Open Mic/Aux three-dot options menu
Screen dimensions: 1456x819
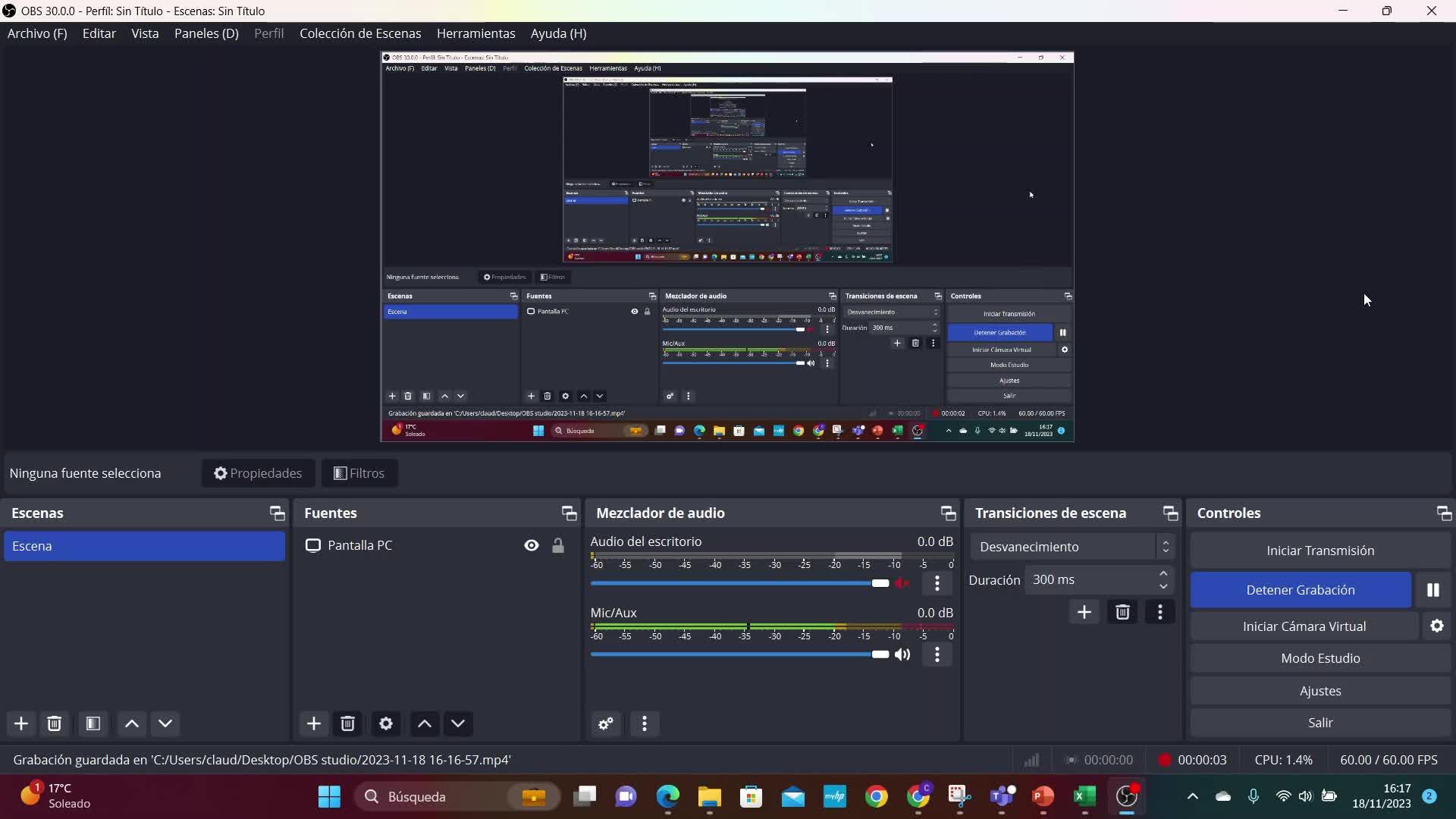[937, 654]
